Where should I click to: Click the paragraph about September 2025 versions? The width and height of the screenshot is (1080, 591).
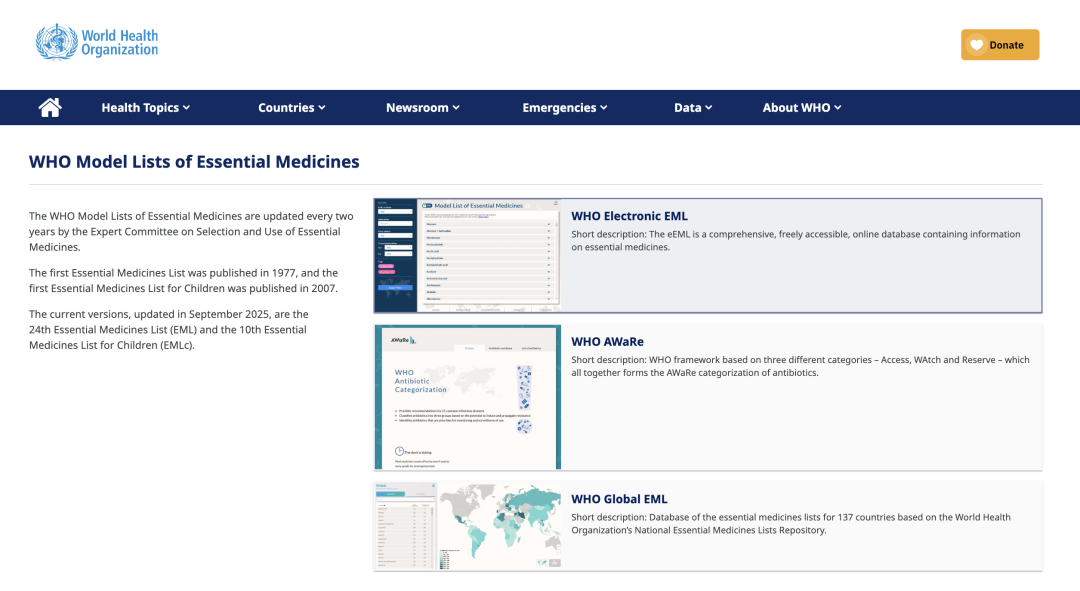tap(169, 329)
